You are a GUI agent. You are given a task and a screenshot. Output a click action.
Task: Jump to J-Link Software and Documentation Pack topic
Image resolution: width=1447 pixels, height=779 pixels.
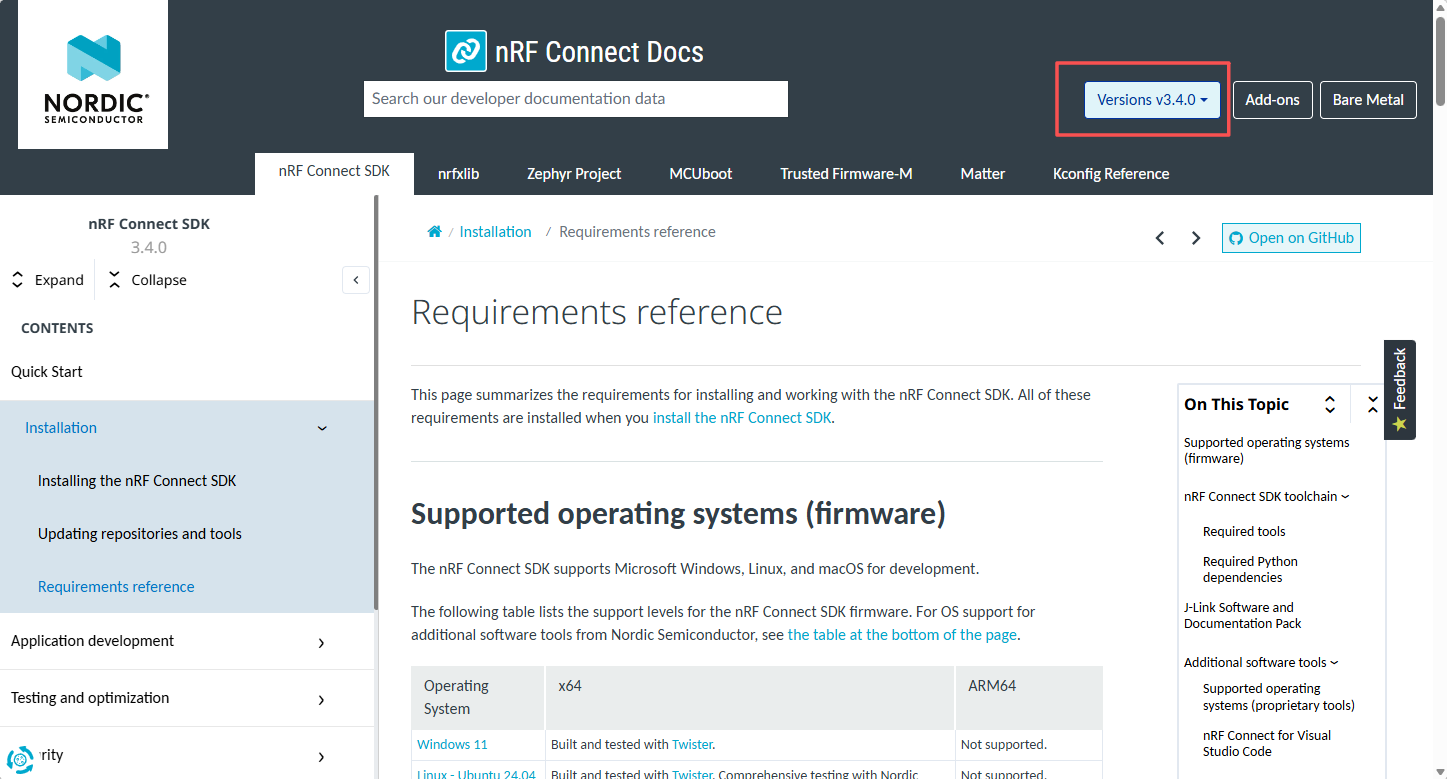point(1243,615)
